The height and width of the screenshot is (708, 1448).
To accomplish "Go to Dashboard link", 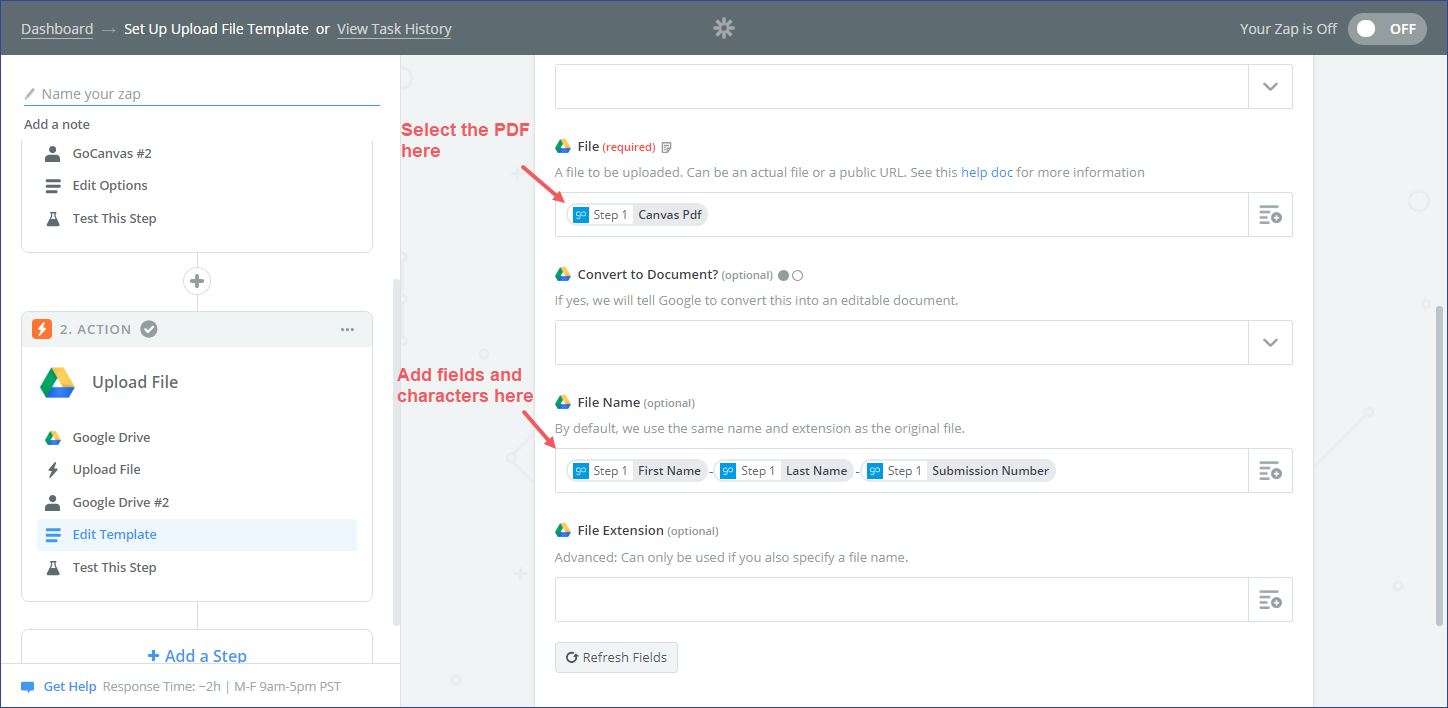I will 57,29.
